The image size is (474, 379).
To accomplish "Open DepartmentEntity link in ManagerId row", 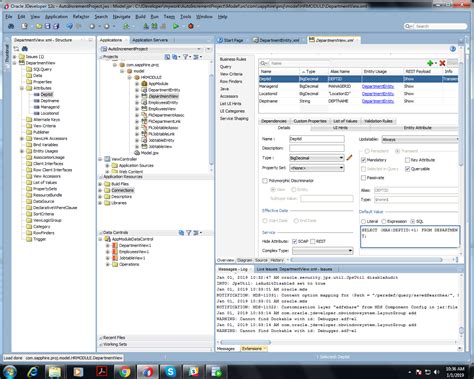I will pyautogui.click(x=378, y=86).
